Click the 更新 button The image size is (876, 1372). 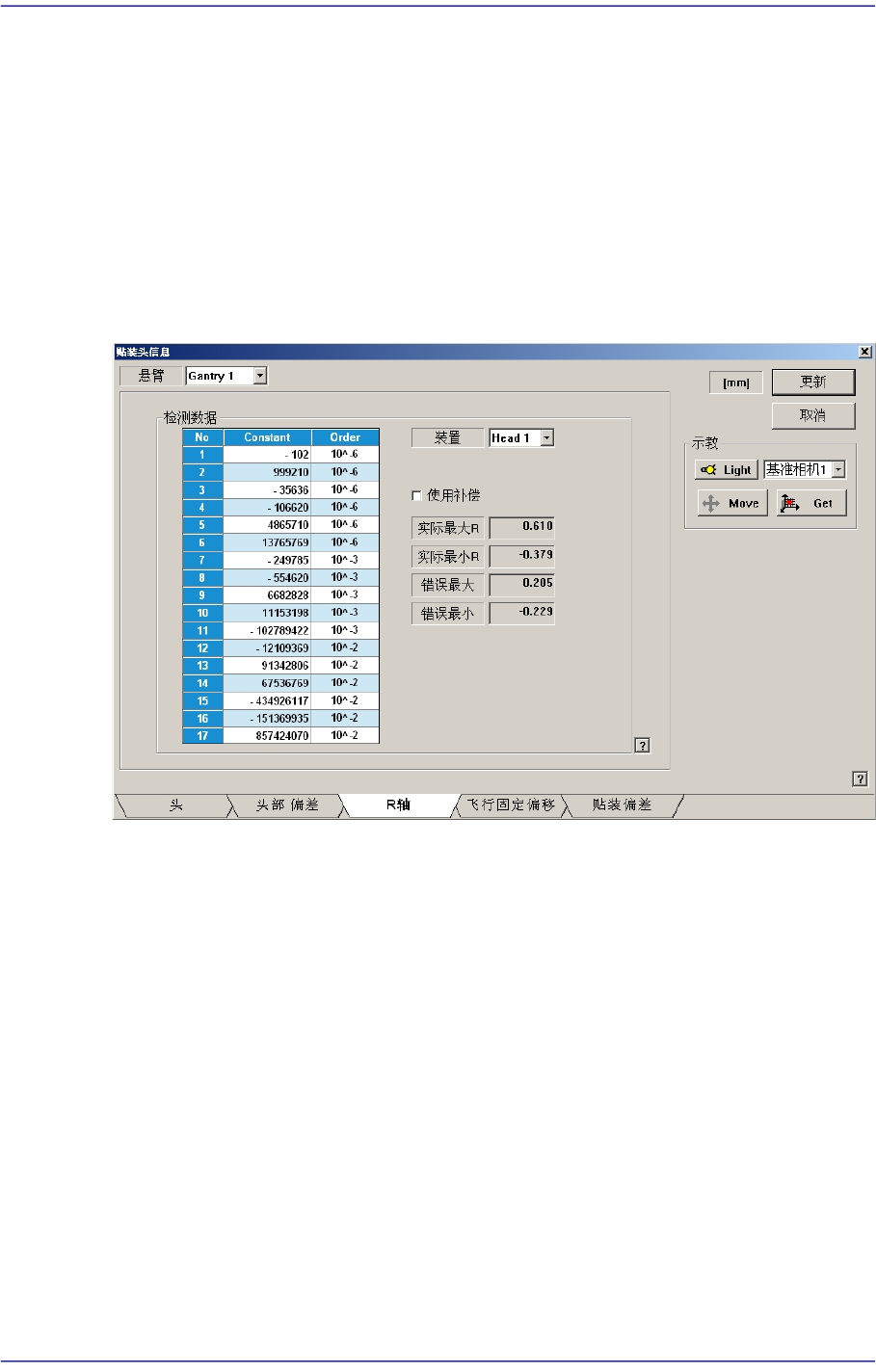[813, 382]
